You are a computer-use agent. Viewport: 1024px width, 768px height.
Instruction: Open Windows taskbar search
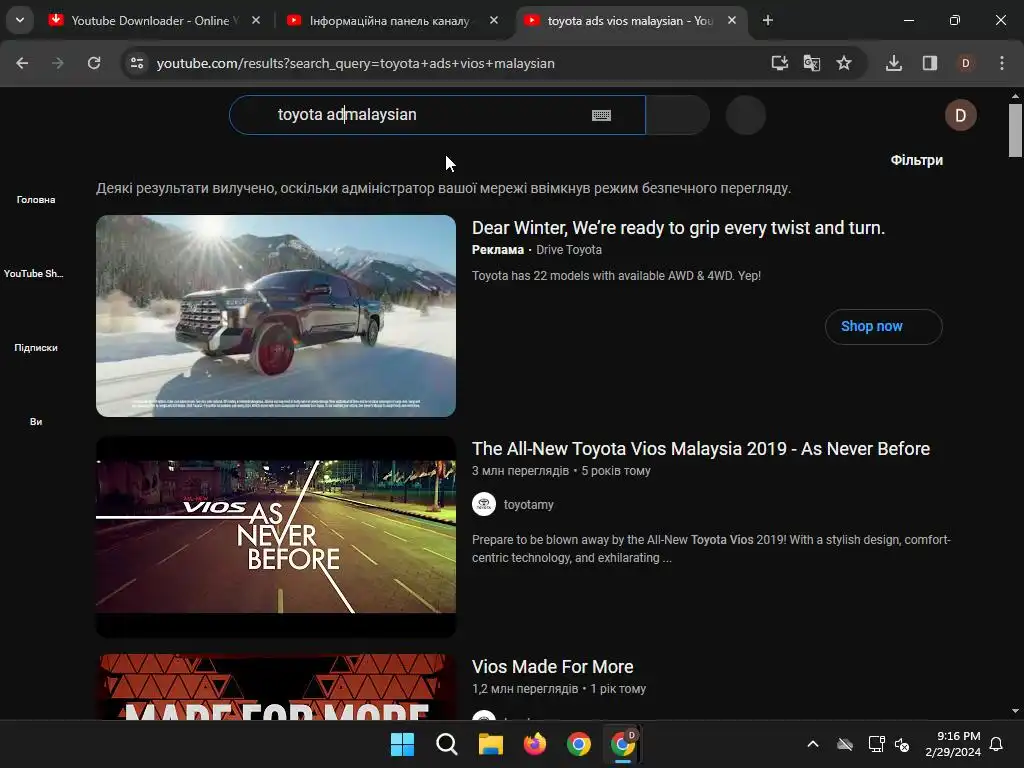coord(447,744)
